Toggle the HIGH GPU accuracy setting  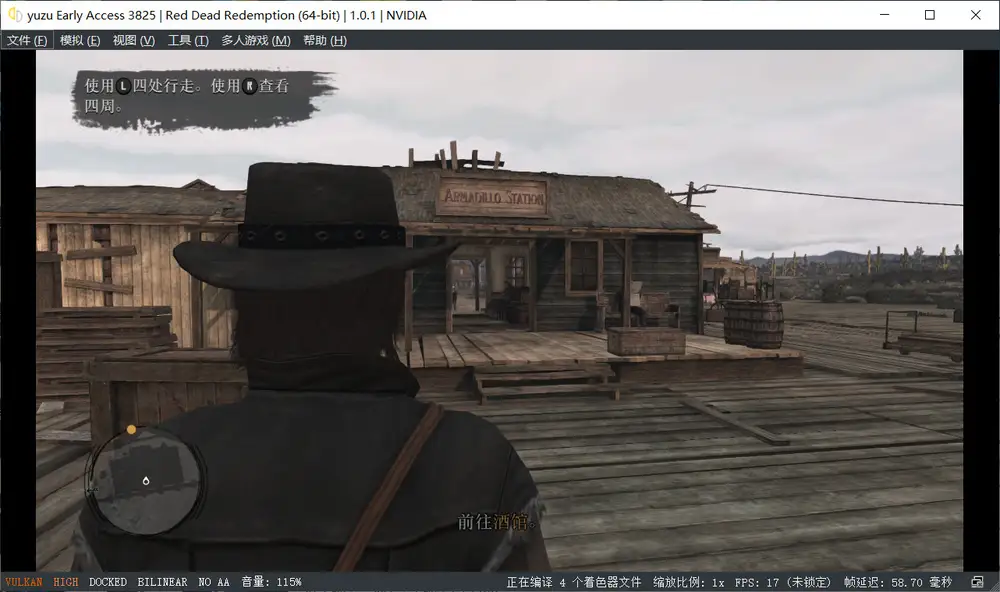pyautogui.click(x=66, y=582)
